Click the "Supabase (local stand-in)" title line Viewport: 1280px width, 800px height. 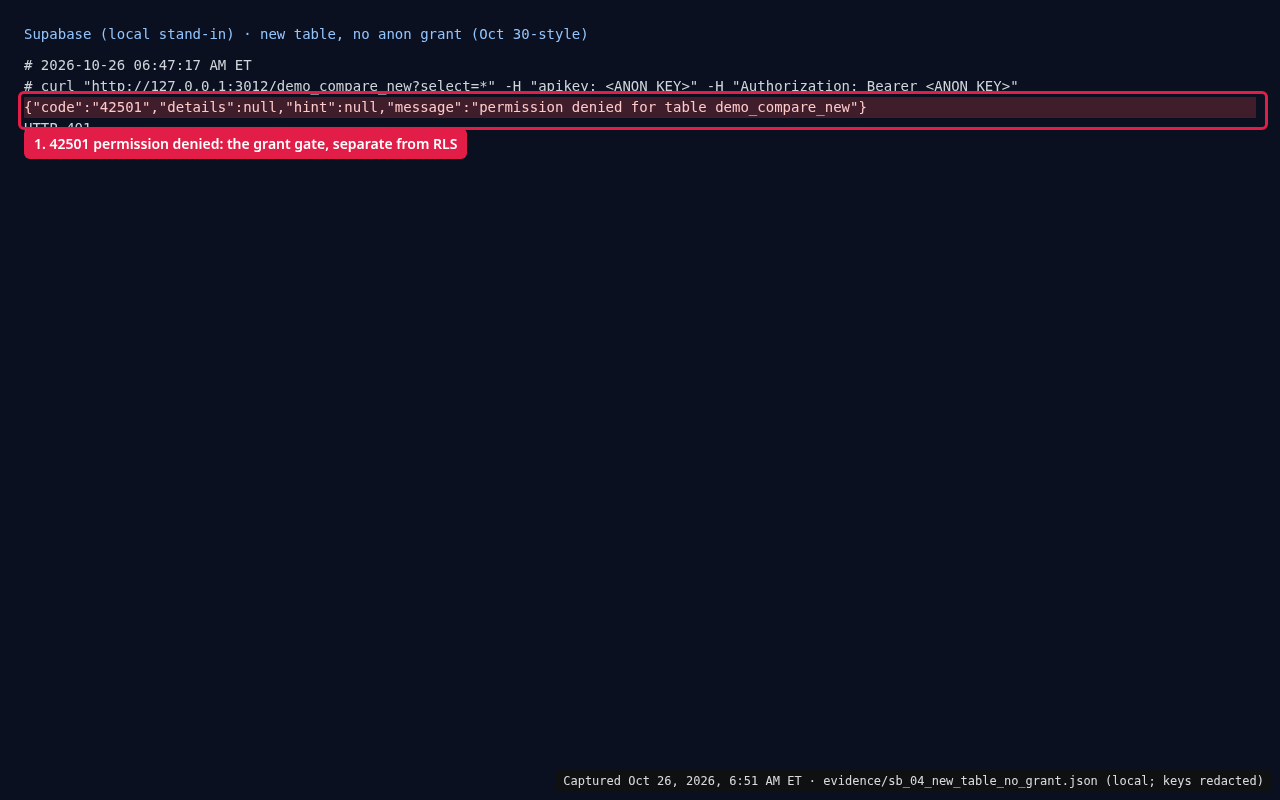(306, 34)
